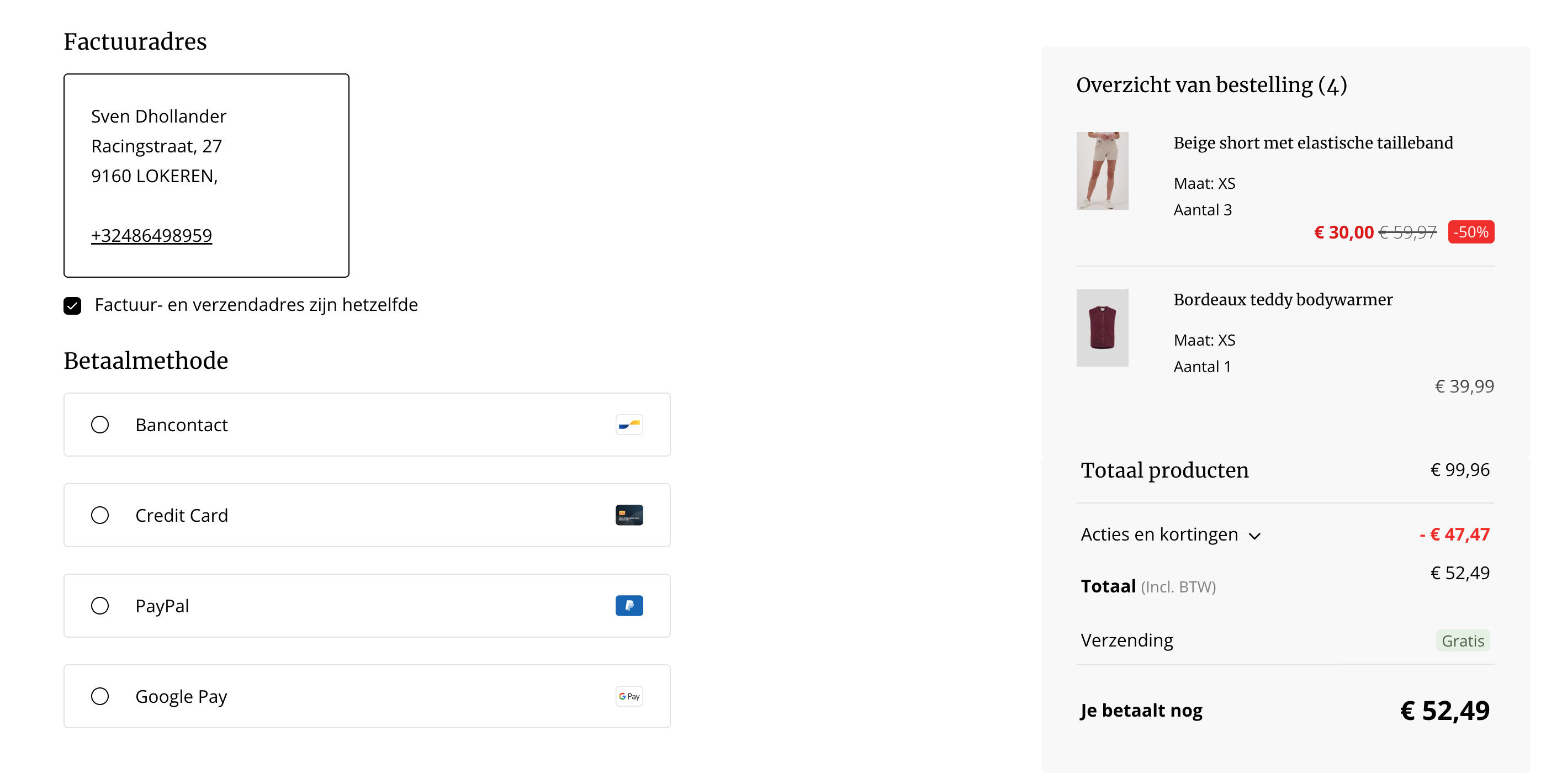1546x784 pixels.
Task: Click the Credit Card icon
Action: pos(629,515)
